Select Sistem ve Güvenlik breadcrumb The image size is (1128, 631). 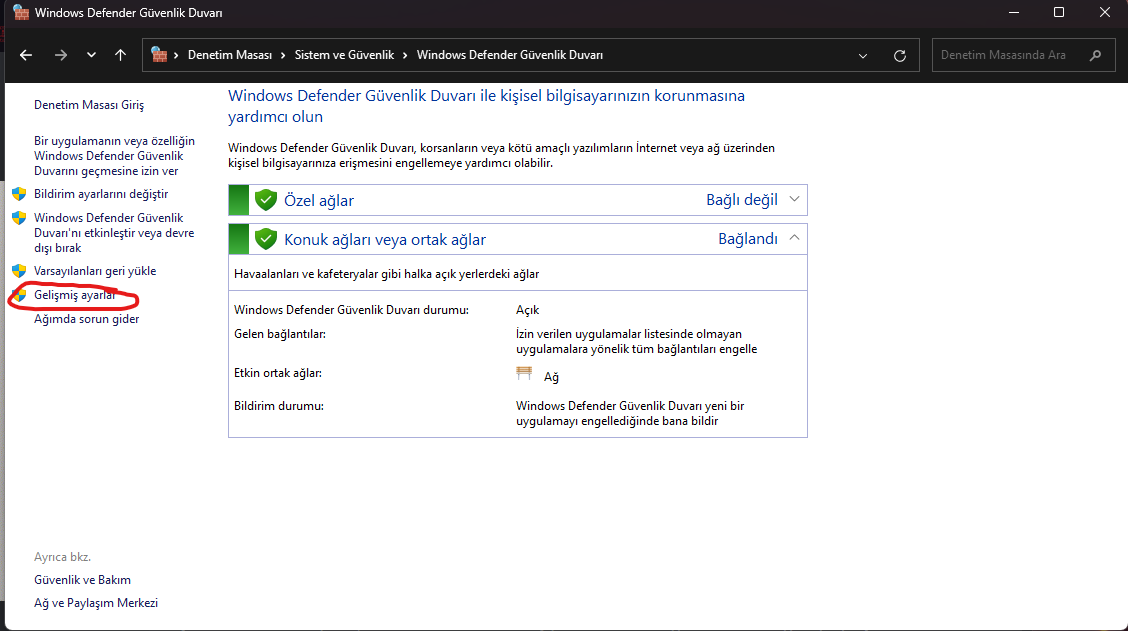pos(344,55)
